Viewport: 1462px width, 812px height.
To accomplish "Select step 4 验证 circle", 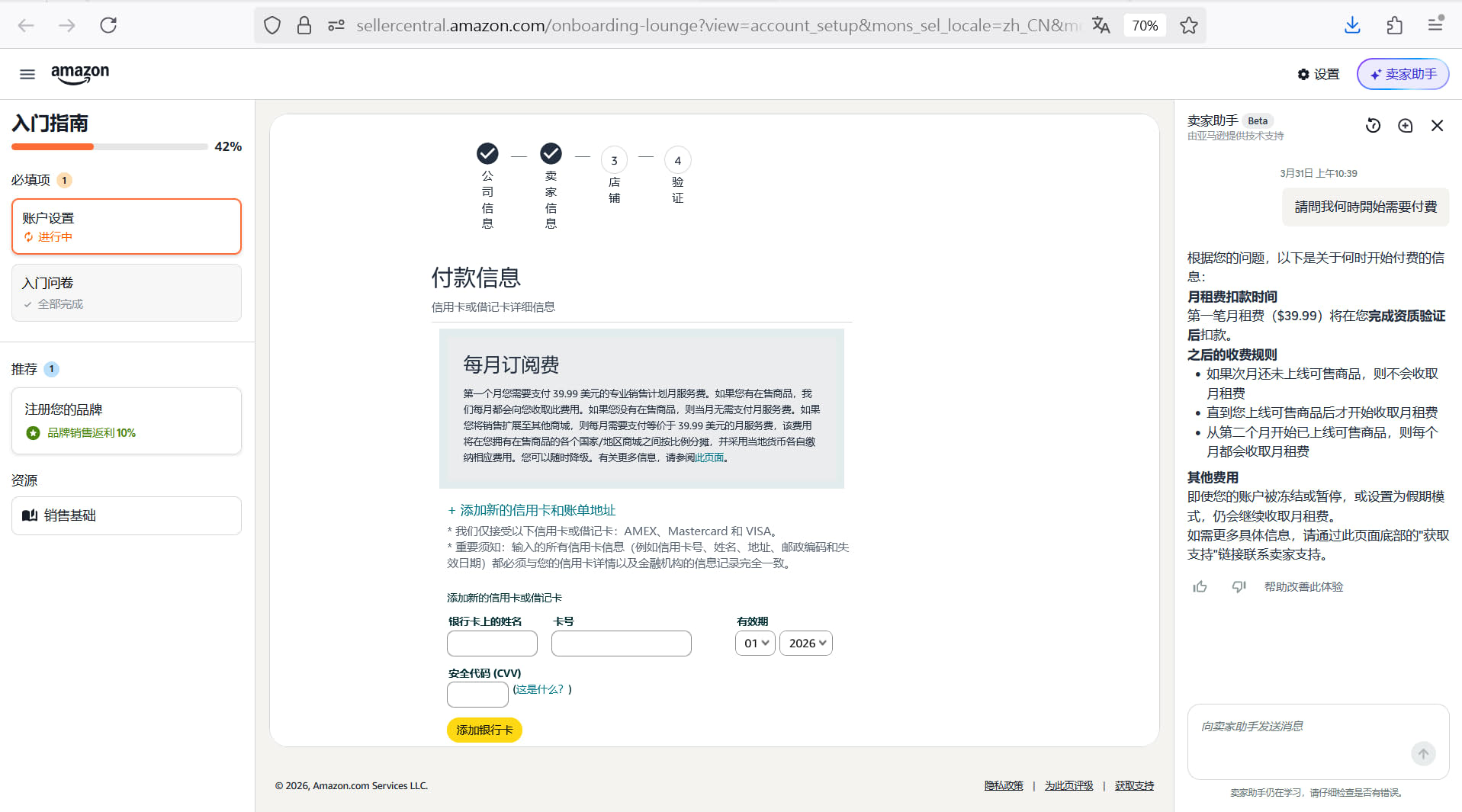I will click(677, 160).
